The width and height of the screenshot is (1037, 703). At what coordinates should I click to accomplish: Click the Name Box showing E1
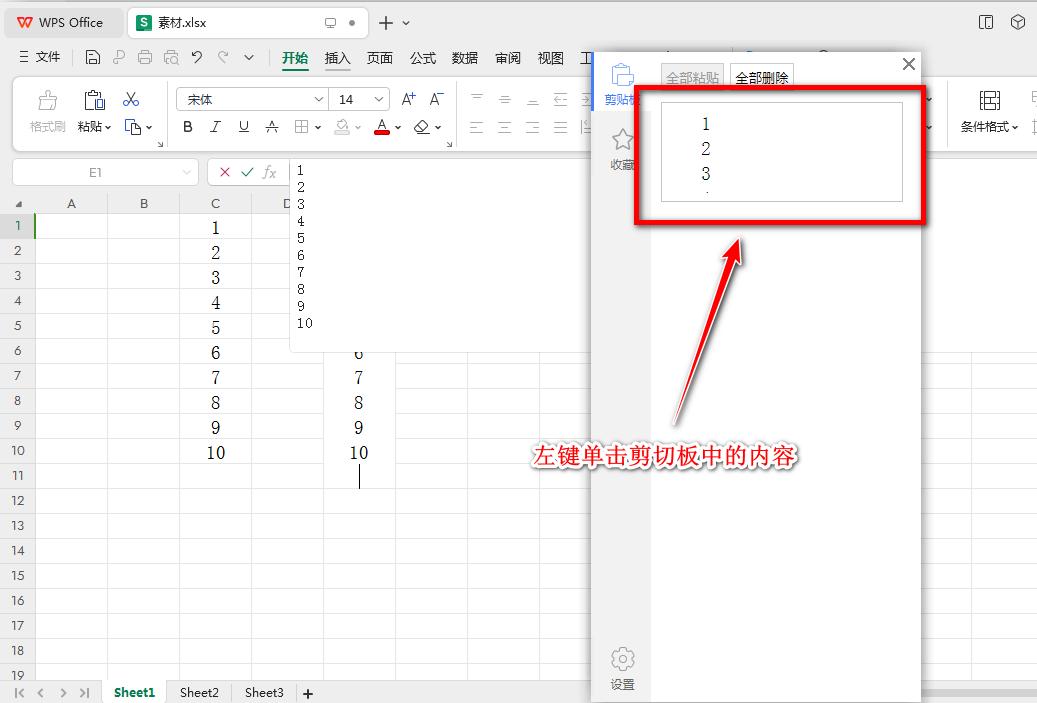coord(105,172)
